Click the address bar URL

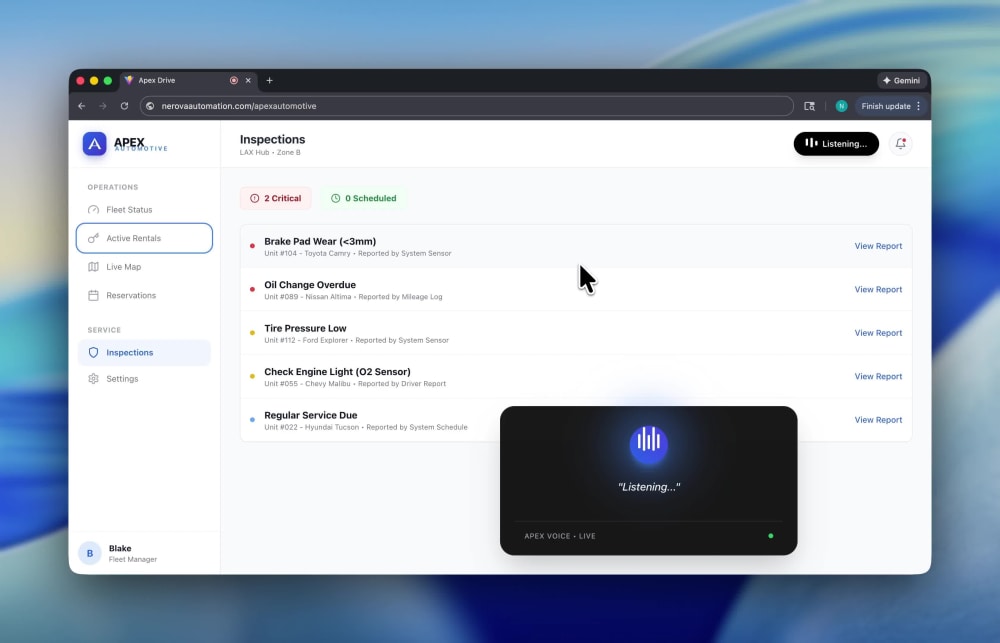[239, 106]
